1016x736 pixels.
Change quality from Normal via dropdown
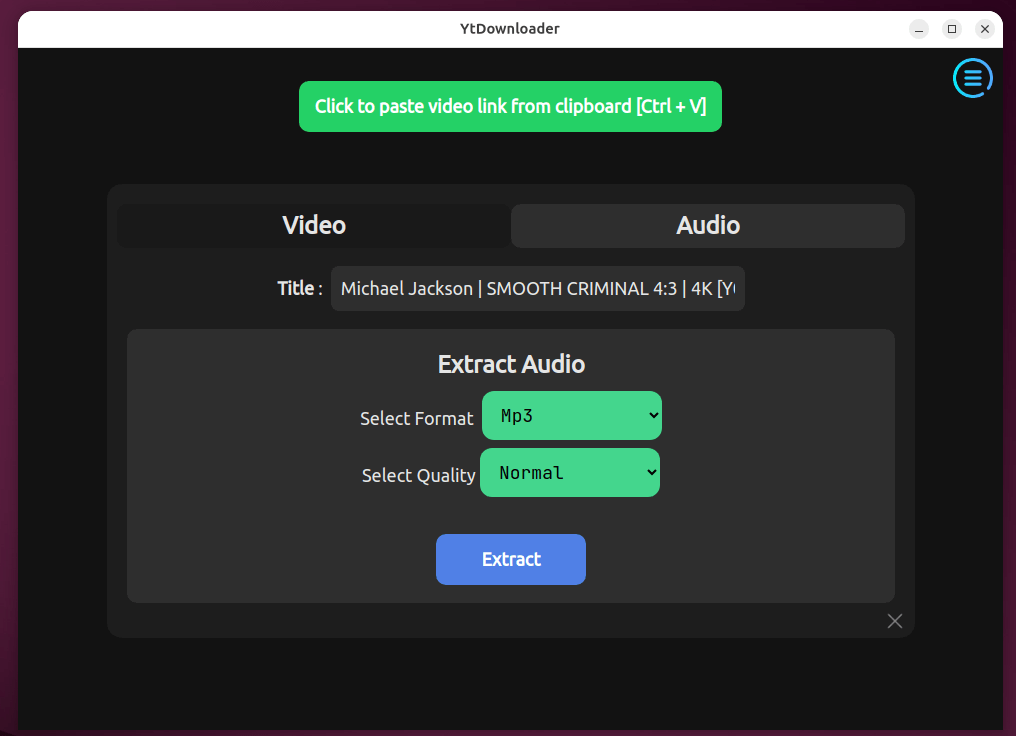click(569, 472)
